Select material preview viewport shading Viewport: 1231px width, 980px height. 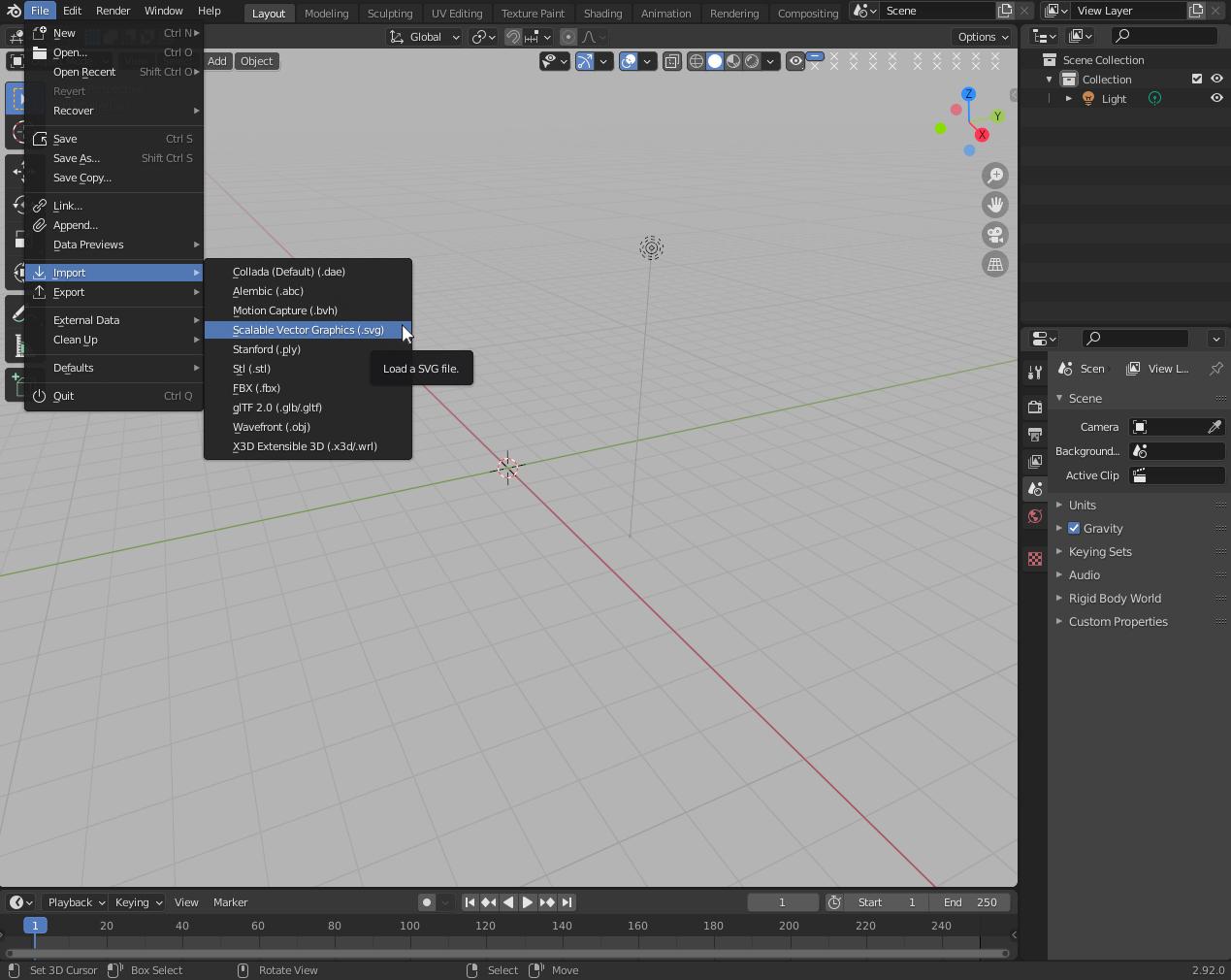click(x=733, y=61)
